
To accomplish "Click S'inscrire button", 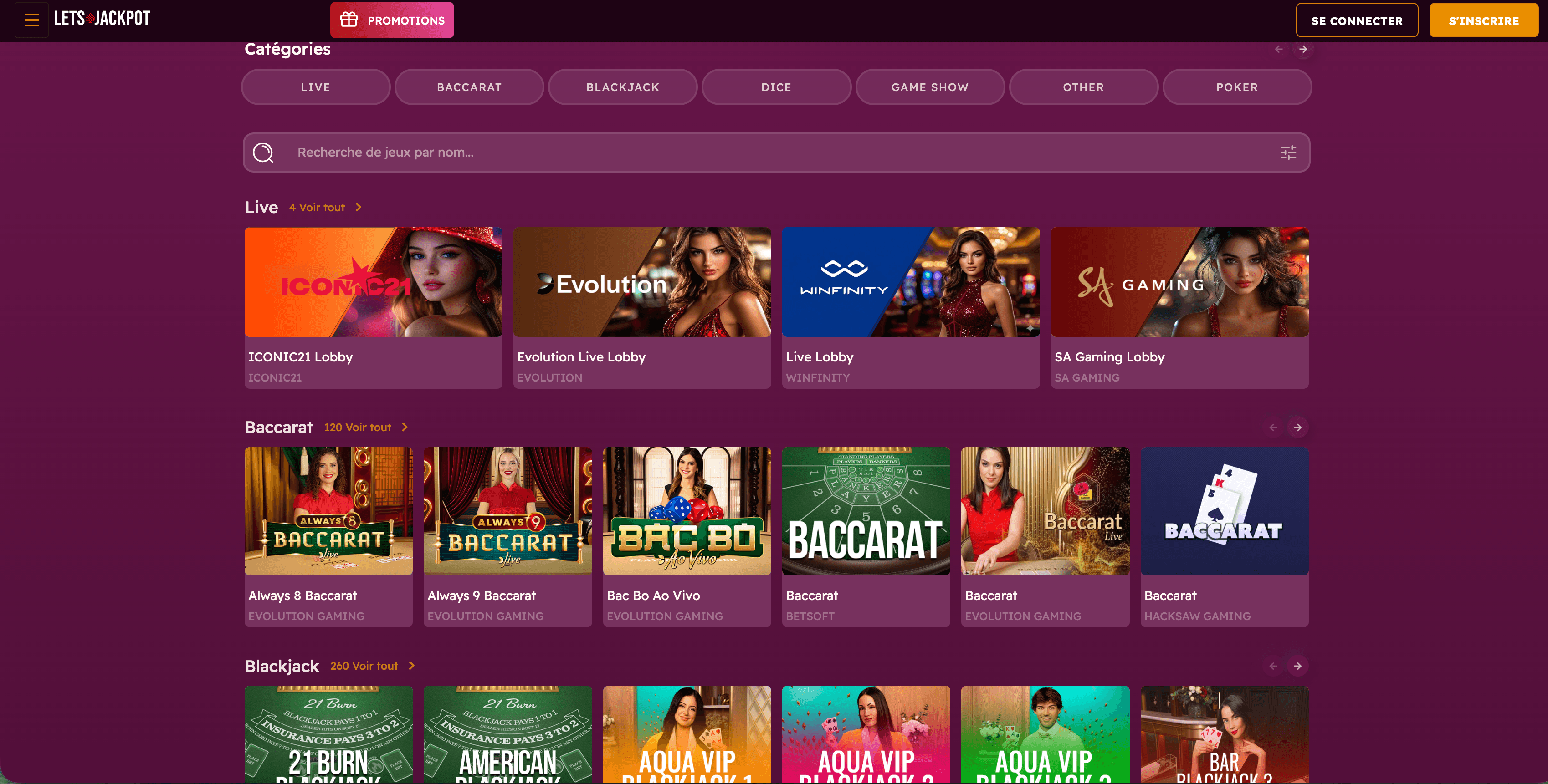I will coord(1484,20).
